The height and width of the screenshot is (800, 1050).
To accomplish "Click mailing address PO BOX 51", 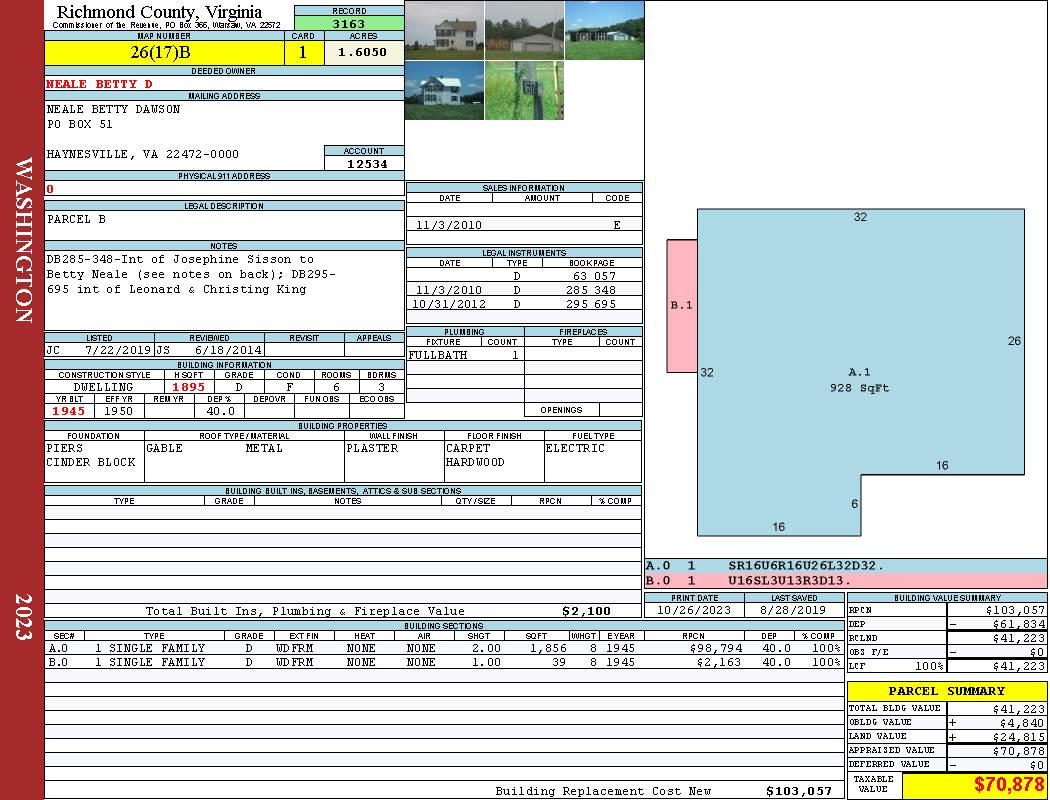I will click(x=79, y=125).
